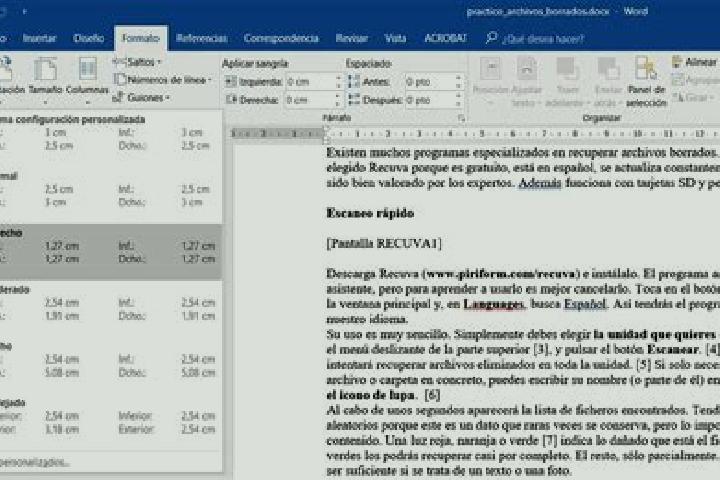
Task: Select the Formato ribbon tab
Action: [141, 38]
